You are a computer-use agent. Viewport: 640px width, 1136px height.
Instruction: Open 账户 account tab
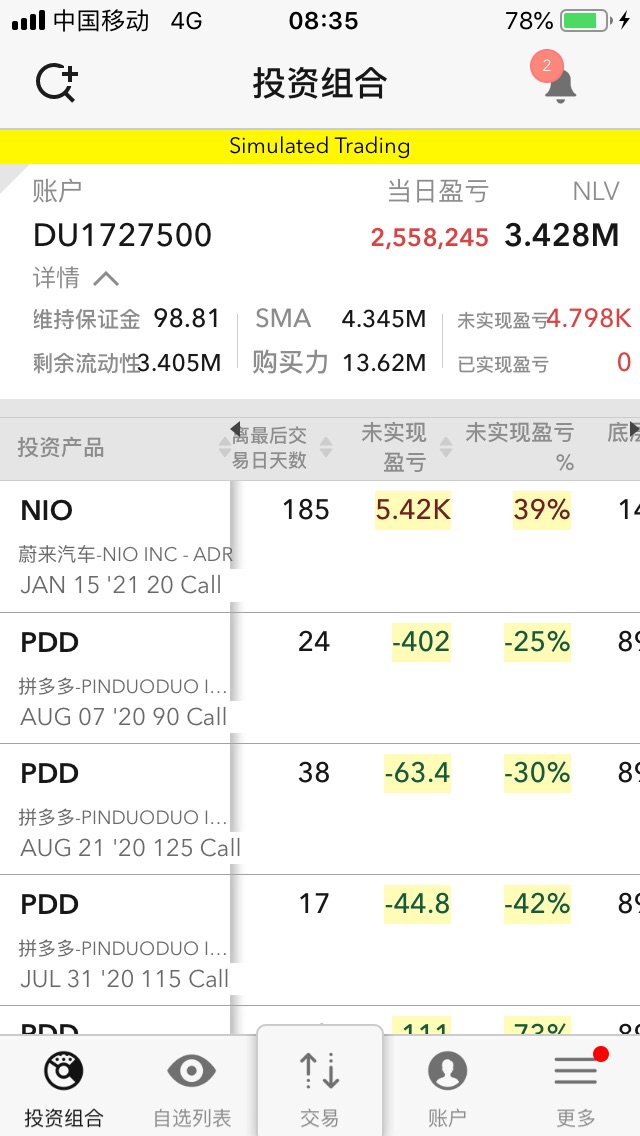(447, 1087)
